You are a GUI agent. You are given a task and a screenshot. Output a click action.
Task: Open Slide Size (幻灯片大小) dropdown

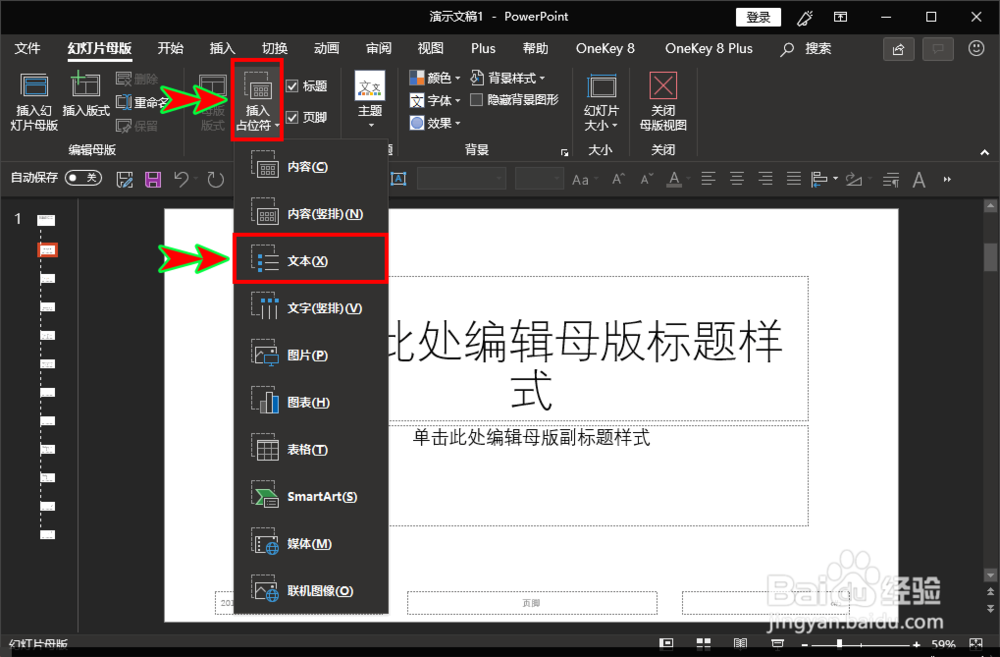click(601, 102)
